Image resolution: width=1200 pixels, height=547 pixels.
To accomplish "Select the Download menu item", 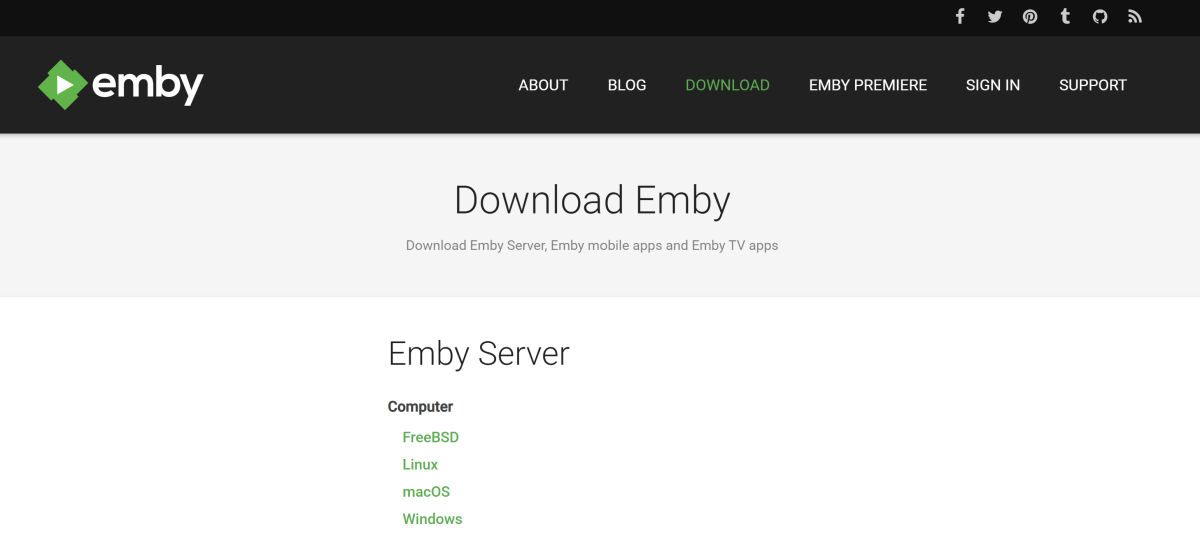I will (x=727, y=85).
